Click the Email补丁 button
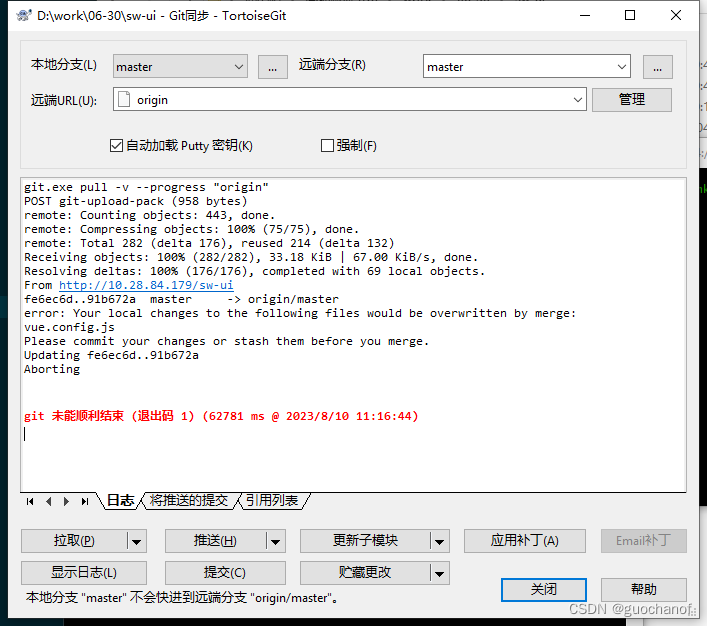 643,541
